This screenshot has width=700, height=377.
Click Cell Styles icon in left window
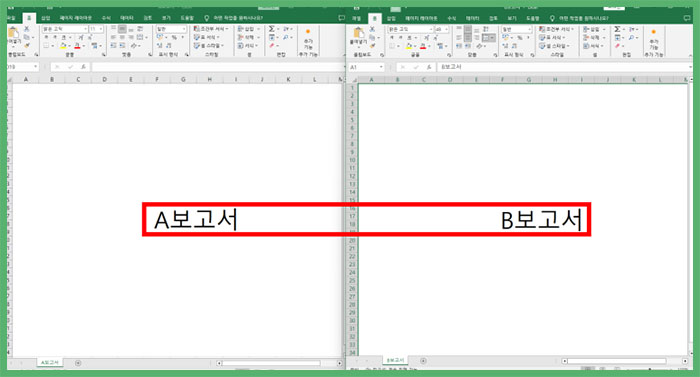point(196,46)
